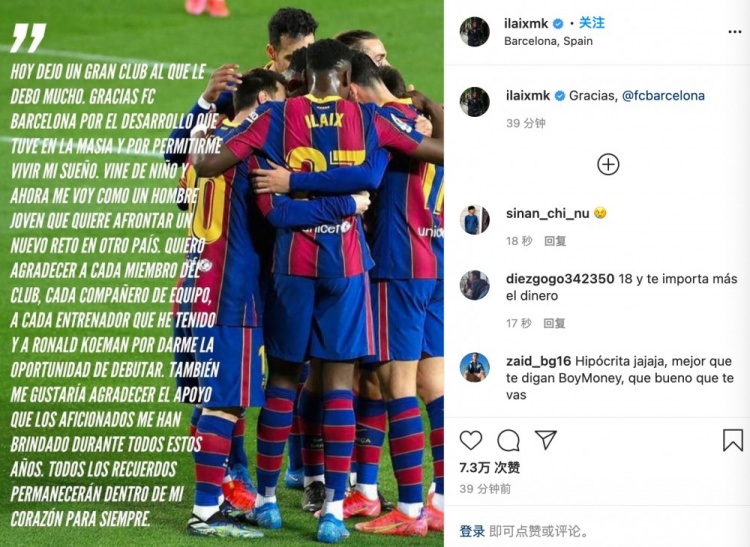Screen dimensions: 750x547
Task: Open the comment speech bubble icon
Action: click(x=508, y=440)
